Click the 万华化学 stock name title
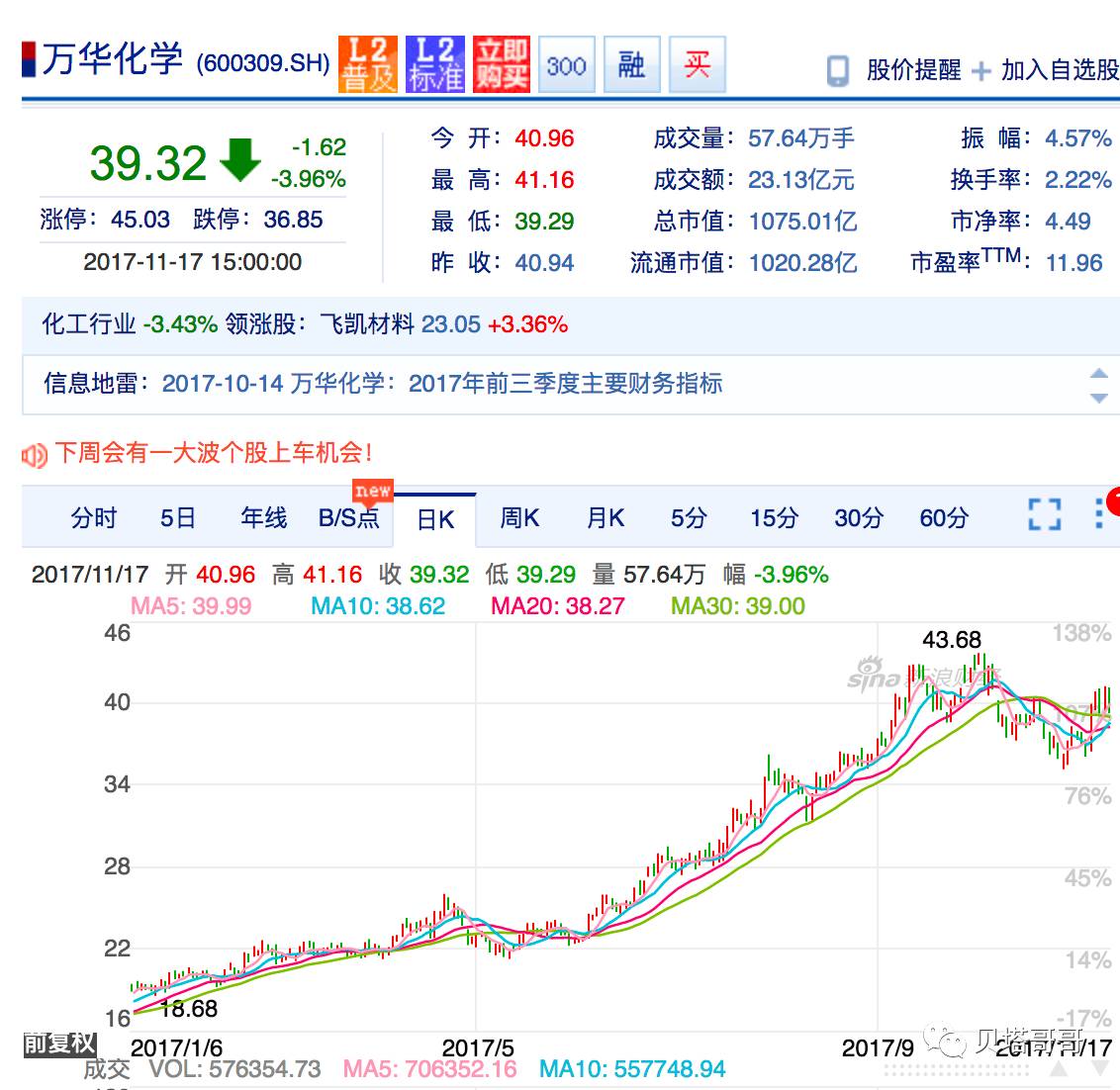The height and width of the screenshot is (1090, 1120). (x=112, y=58)
